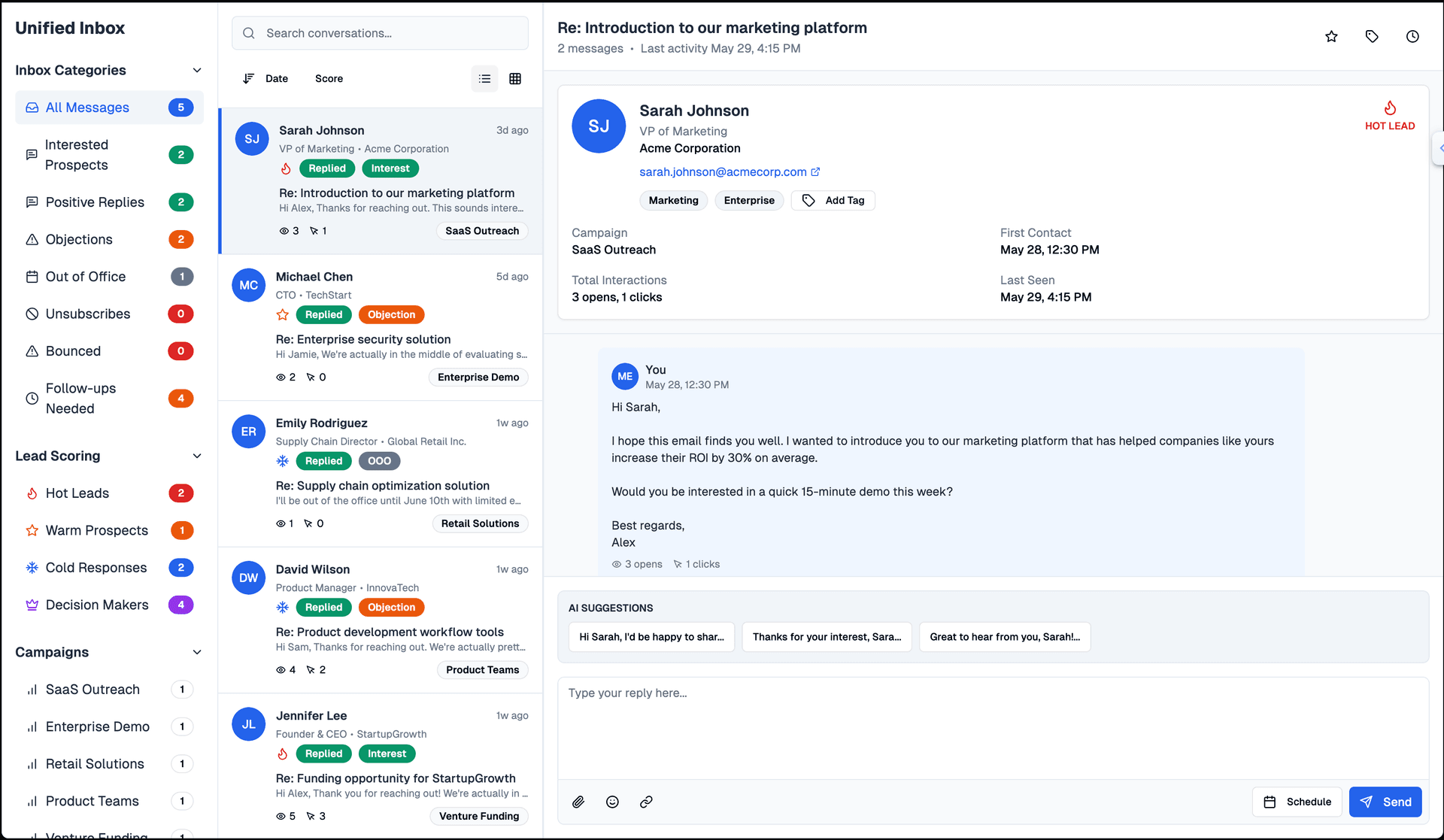This screenshot has height=840, width=1444.
Task: Open the tag icon in conversation header
Action: tap(1372, 36)
